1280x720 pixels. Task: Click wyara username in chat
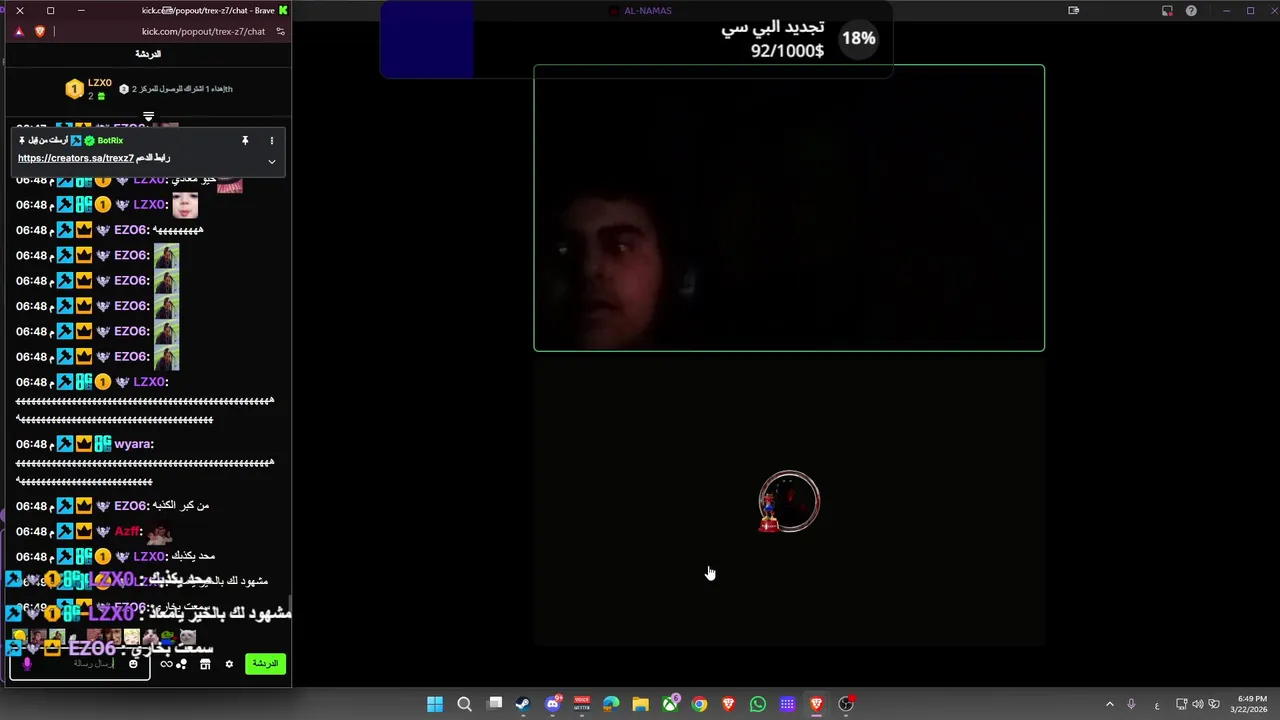click(x=132, y=444)
